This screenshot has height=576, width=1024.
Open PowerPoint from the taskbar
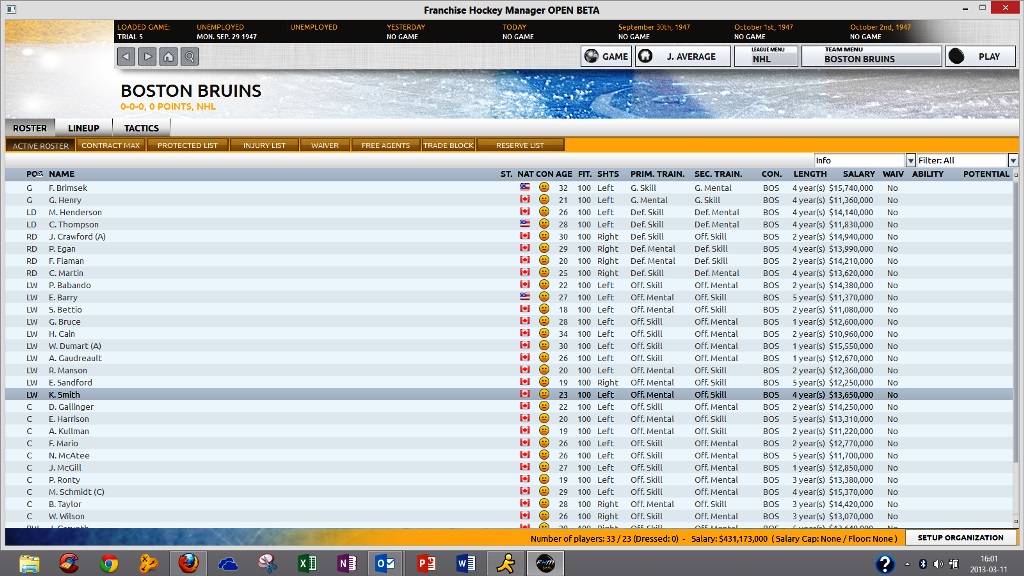click(426, 563)
